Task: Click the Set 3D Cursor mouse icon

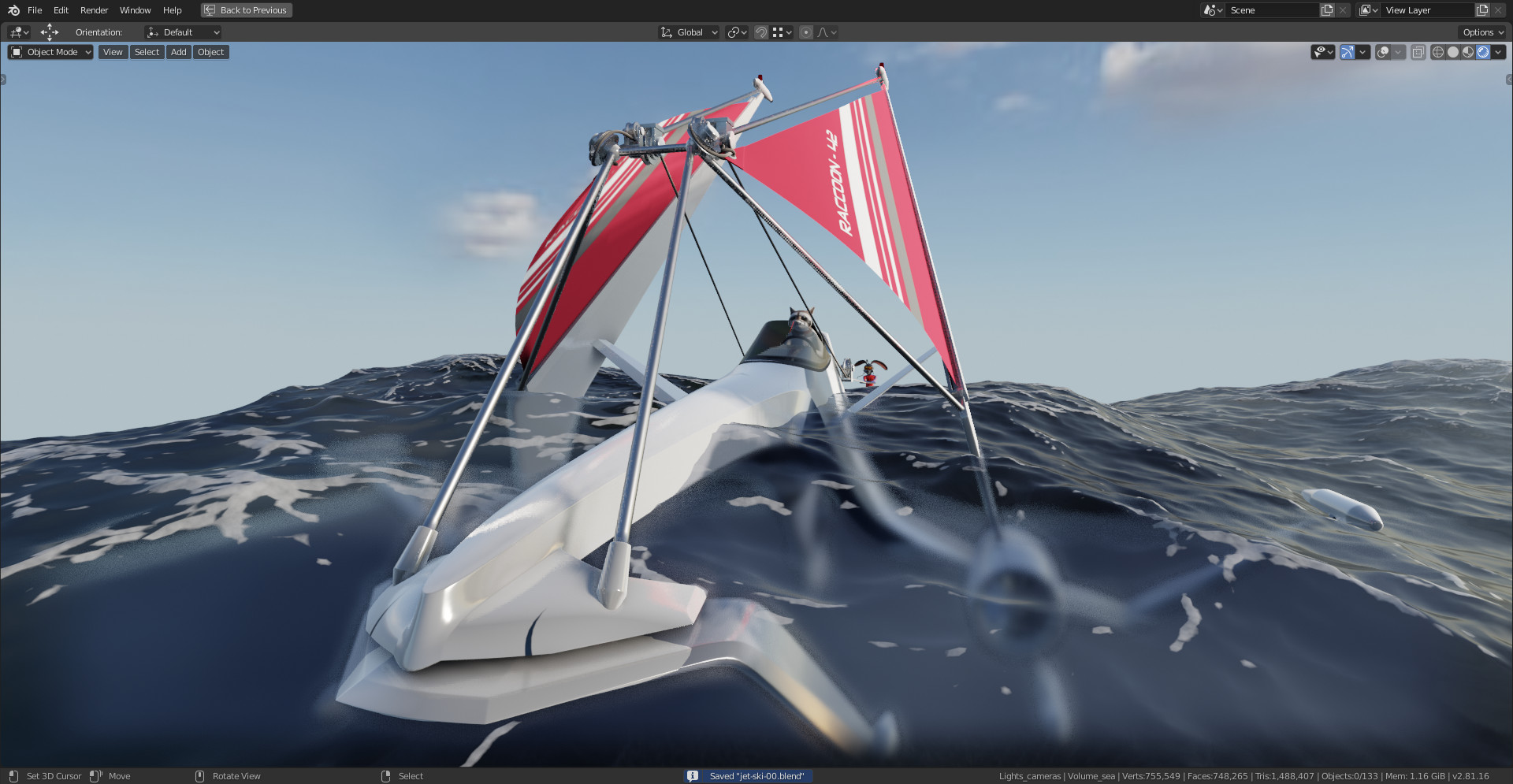Action: 13,776
